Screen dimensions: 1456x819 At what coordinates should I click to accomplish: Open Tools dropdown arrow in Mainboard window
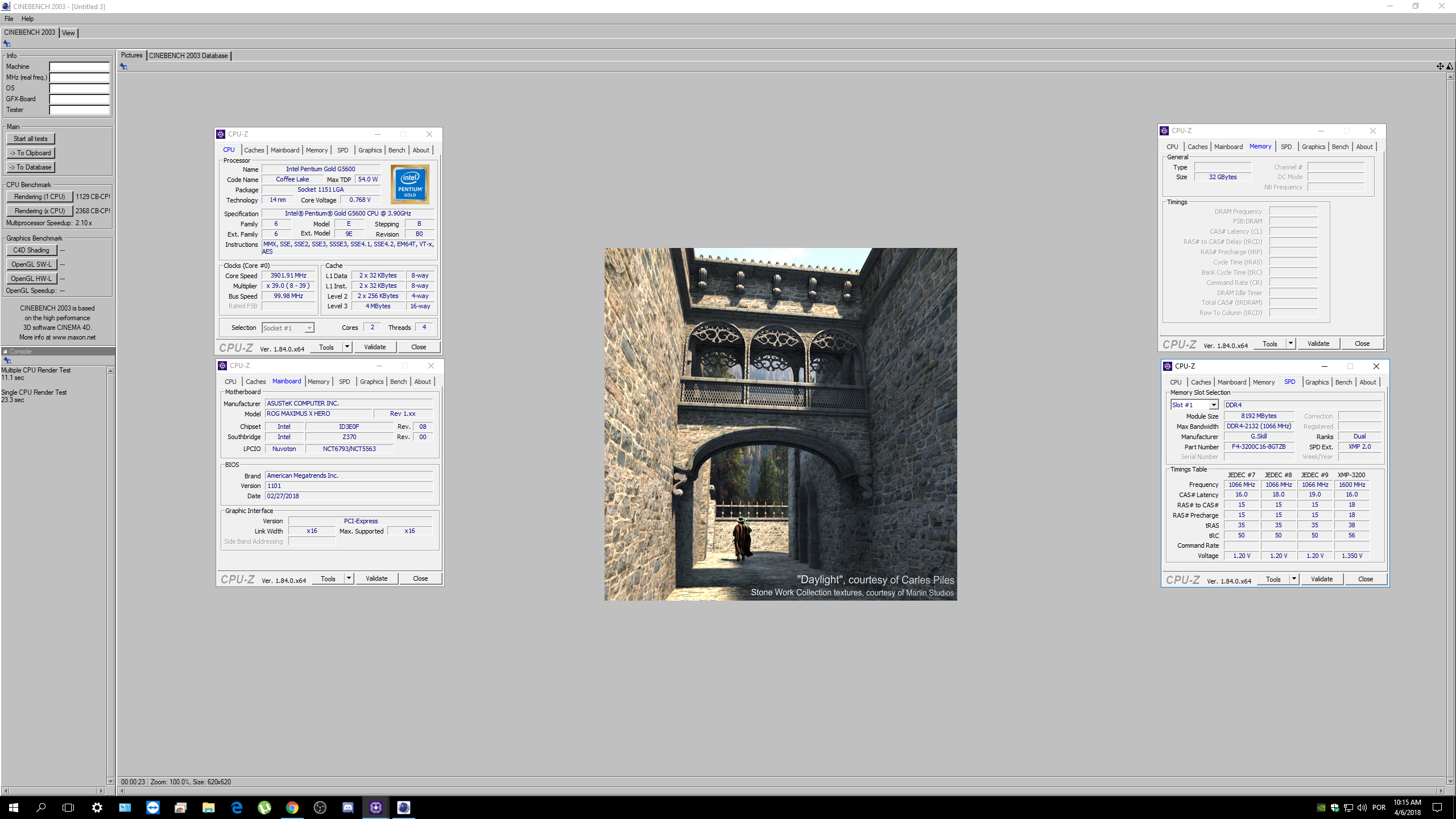tap(349, 578)
